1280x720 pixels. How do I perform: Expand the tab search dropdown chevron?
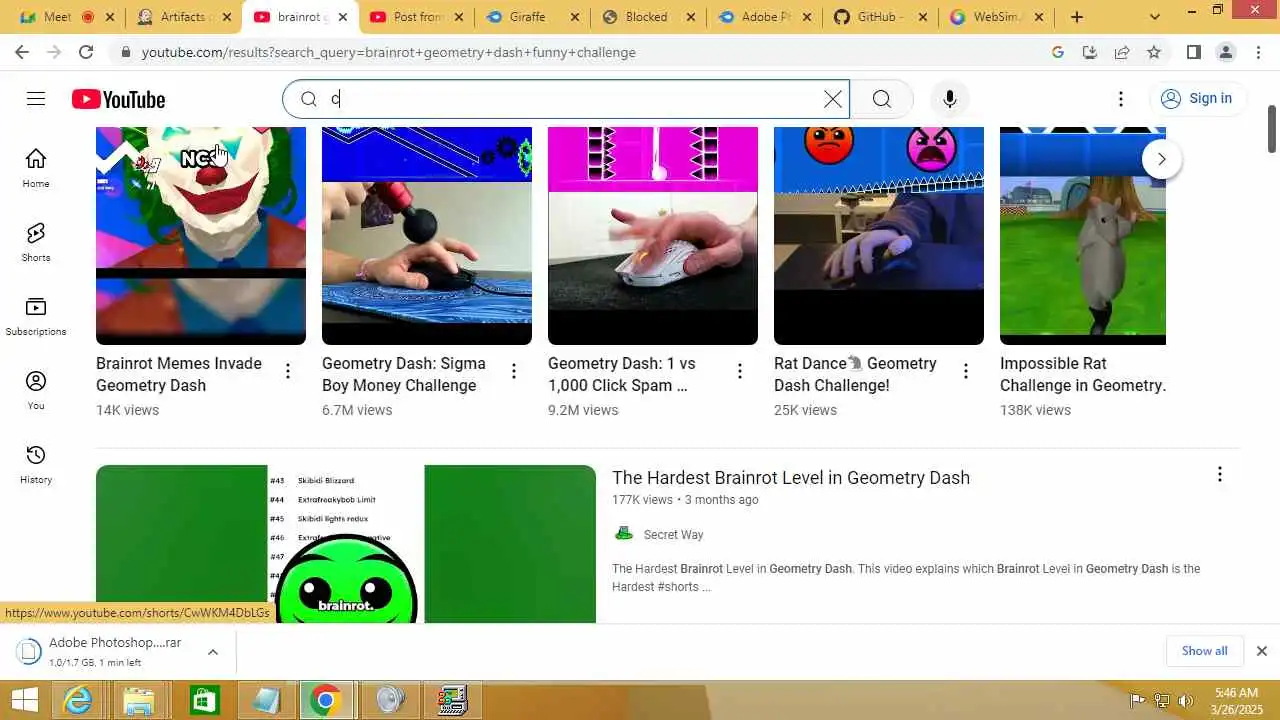1155,17
